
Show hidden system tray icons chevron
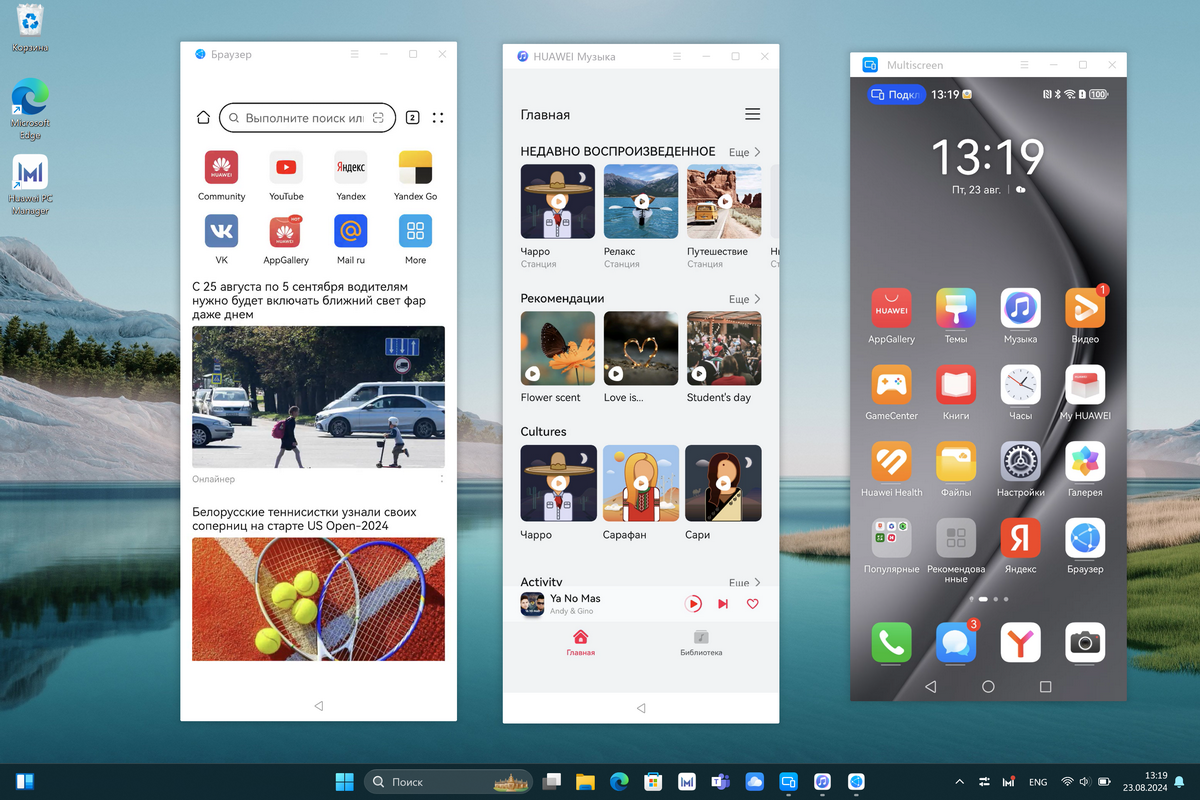(960, 781)
